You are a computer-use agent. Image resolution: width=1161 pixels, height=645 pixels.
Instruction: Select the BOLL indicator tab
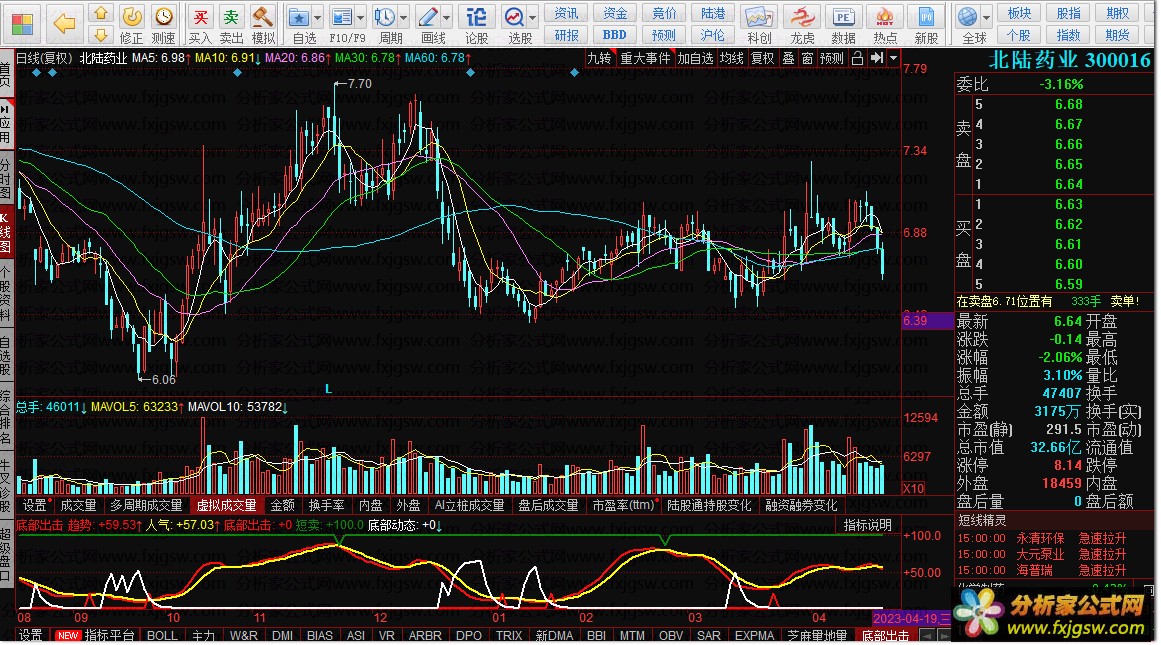click(x=162, y=635)
